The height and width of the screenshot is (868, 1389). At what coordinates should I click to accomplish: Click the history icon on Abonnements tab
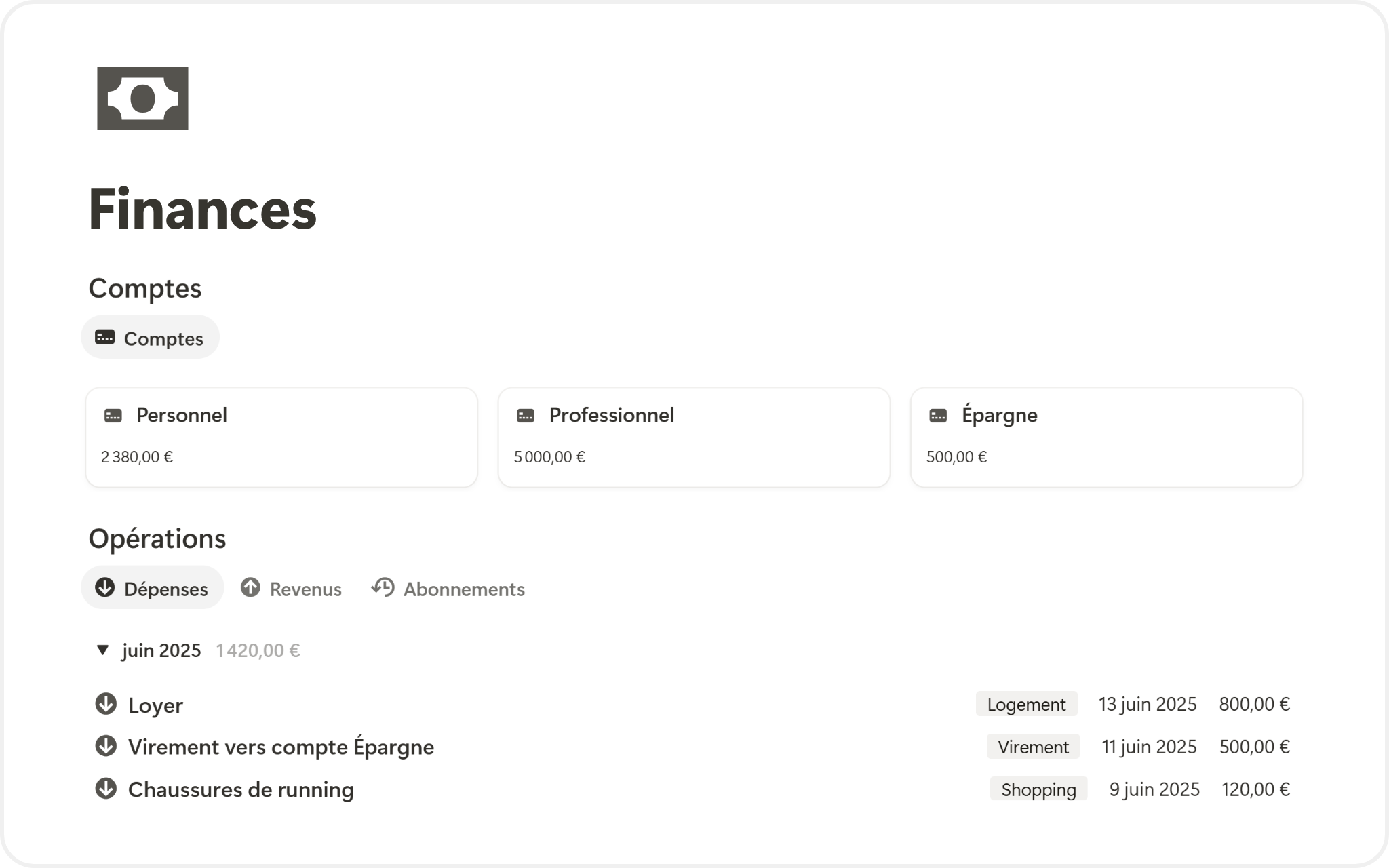click(x=383, y=588)
